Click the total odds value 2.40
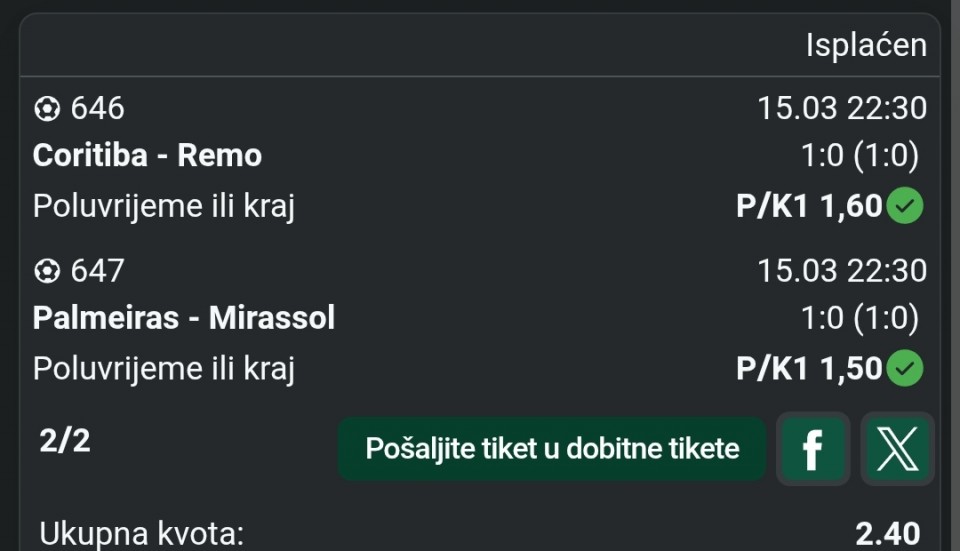 (887, 534)
